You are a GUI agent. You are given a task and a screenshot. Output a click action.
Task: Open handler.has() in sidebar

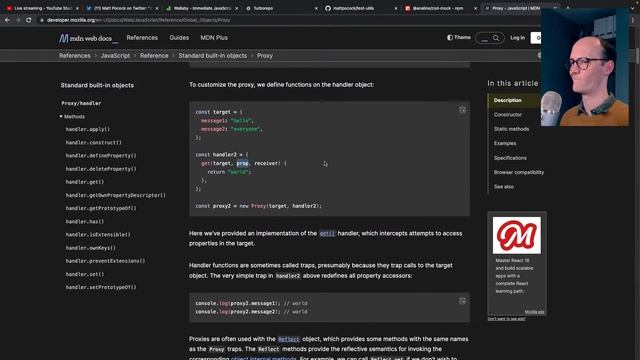pyautogui.click(x=85, y=222)
